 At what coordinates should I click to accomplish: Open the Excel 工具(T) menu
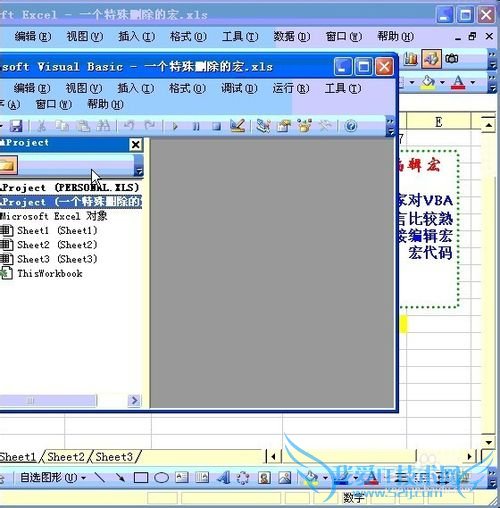pos(240,36)
